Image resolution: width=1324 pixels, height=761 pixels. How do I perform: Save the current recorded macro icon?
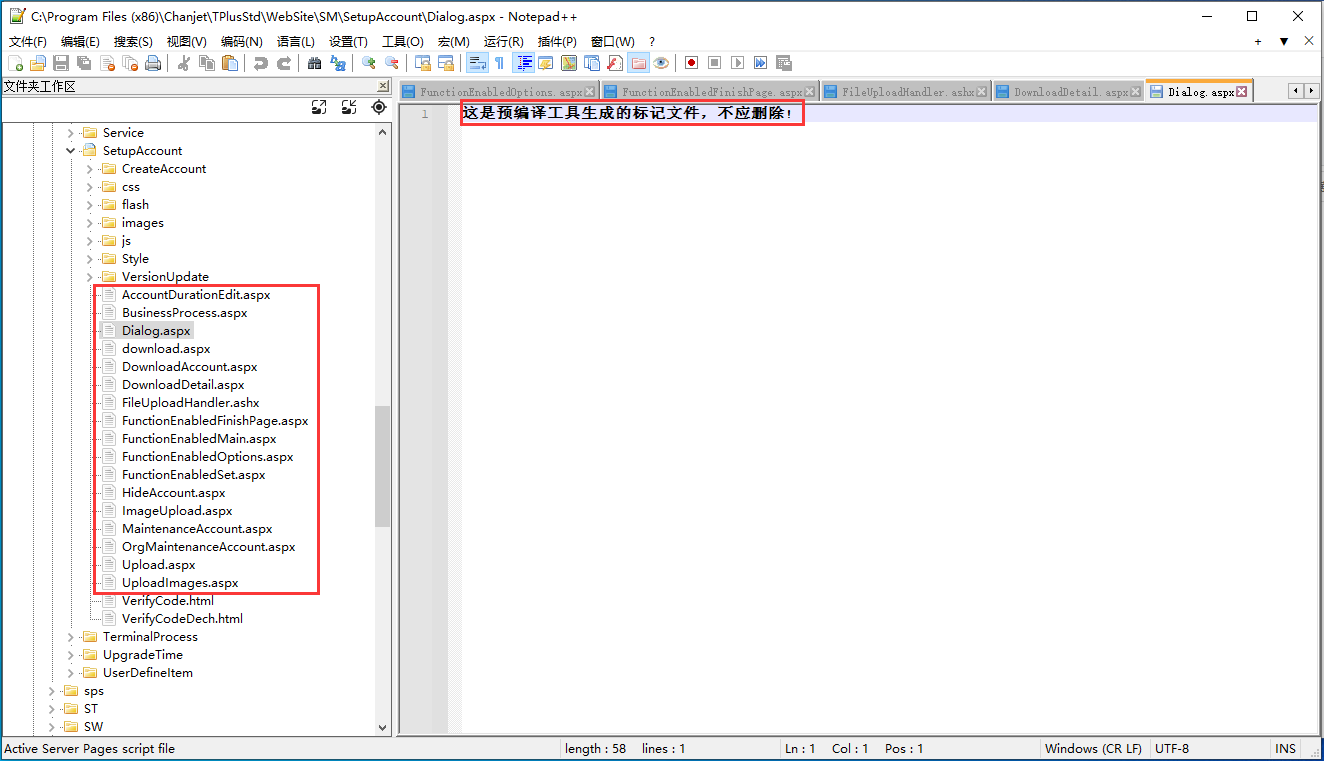(x=783, y=63)
